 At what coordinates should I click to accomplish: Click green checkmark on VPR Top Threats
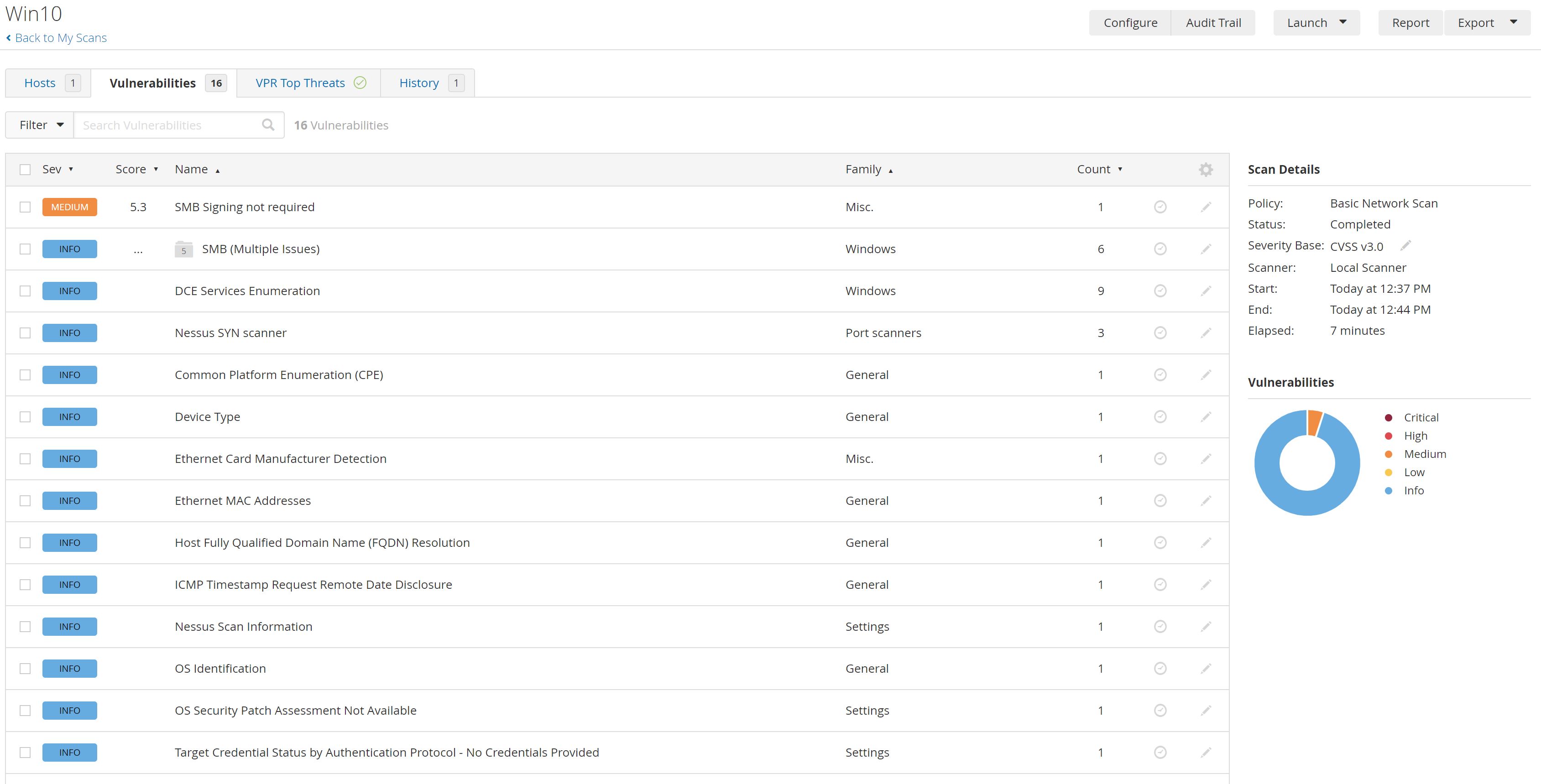(x=360, y=83)
